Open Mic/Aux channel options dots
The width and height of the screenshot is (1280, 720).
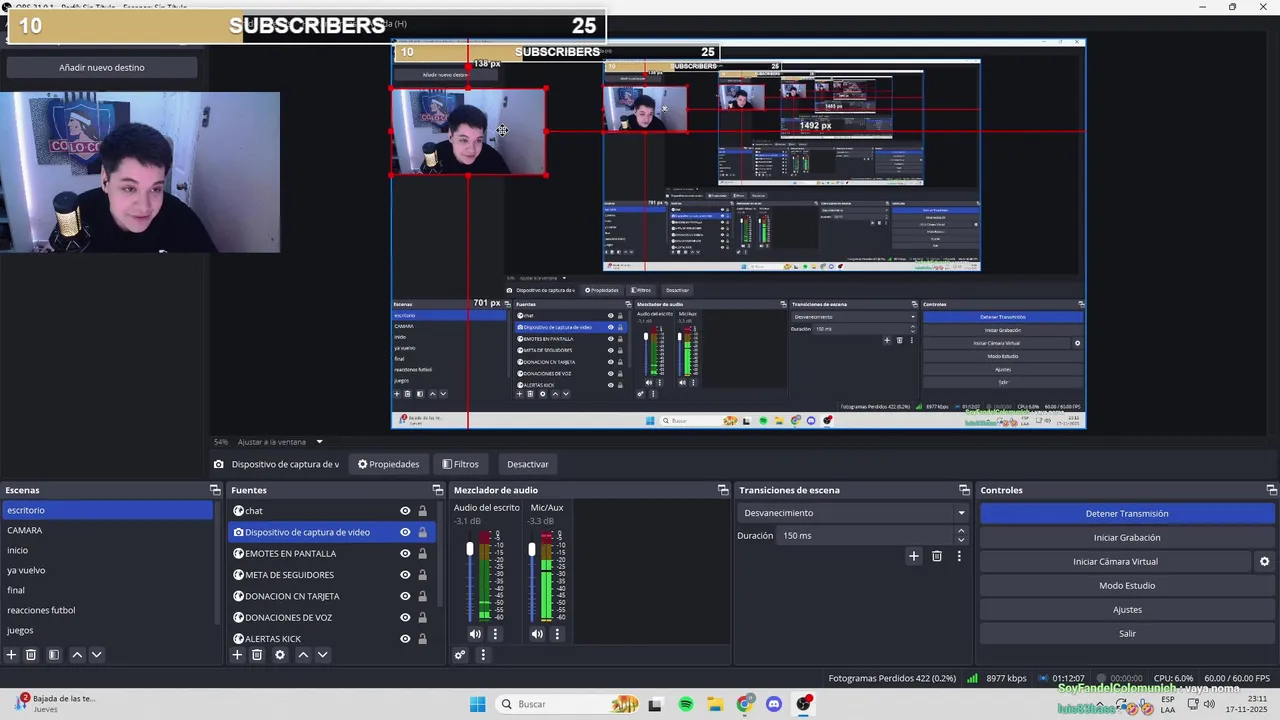tap(557, 634)
